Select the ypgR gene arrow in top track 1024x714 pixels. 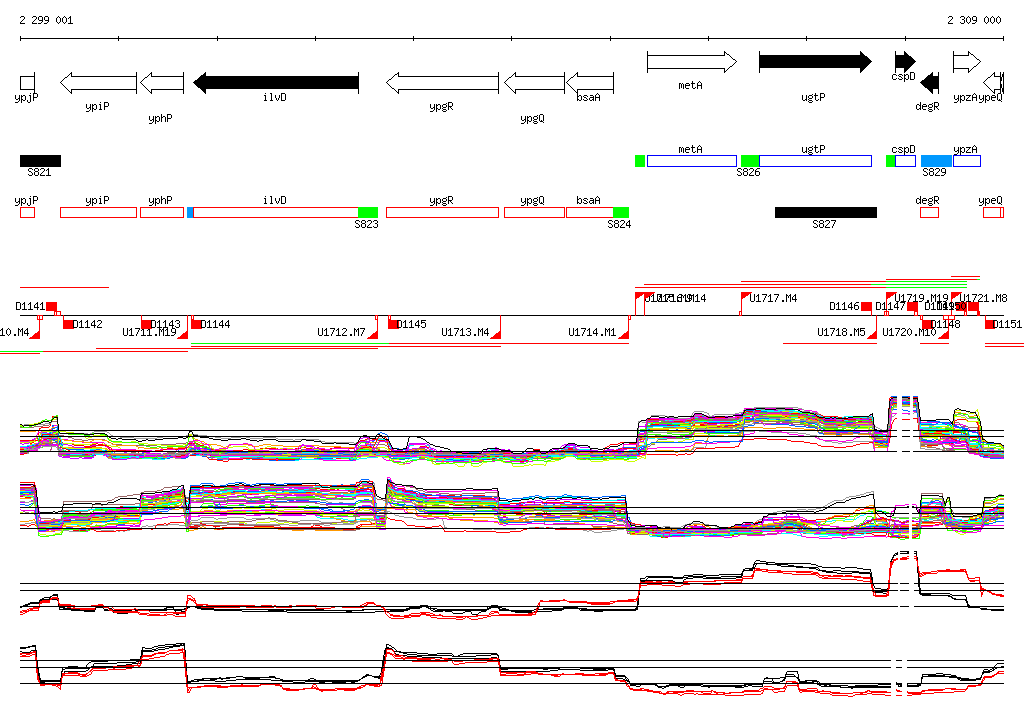442,82
